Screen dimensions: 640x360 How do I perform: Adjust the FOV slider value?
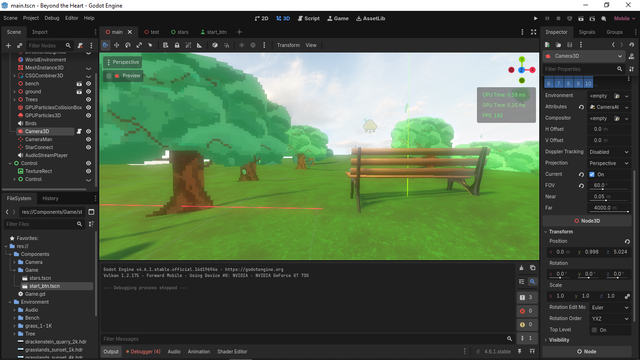coord(609,186)
